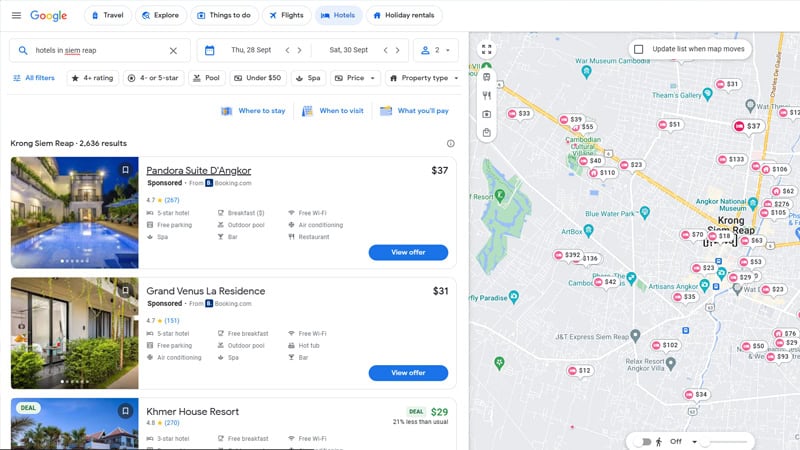Expand the Price filter dropdown
The image size is (800, 450).
(355, 78)
